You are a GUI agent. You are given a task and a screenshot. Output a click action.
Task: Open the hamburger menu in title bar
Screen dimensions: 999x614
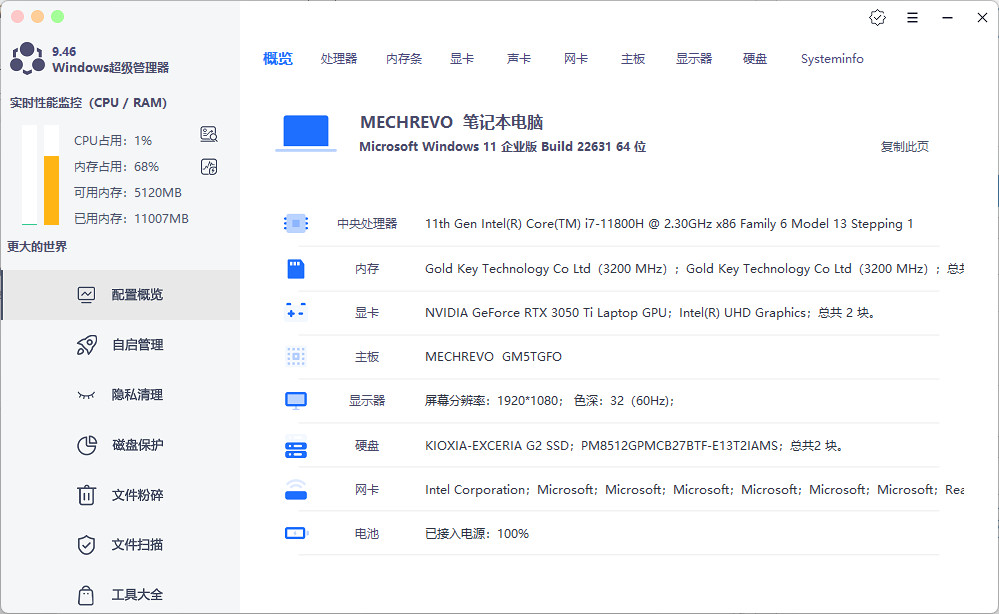(x=912, y=18)
